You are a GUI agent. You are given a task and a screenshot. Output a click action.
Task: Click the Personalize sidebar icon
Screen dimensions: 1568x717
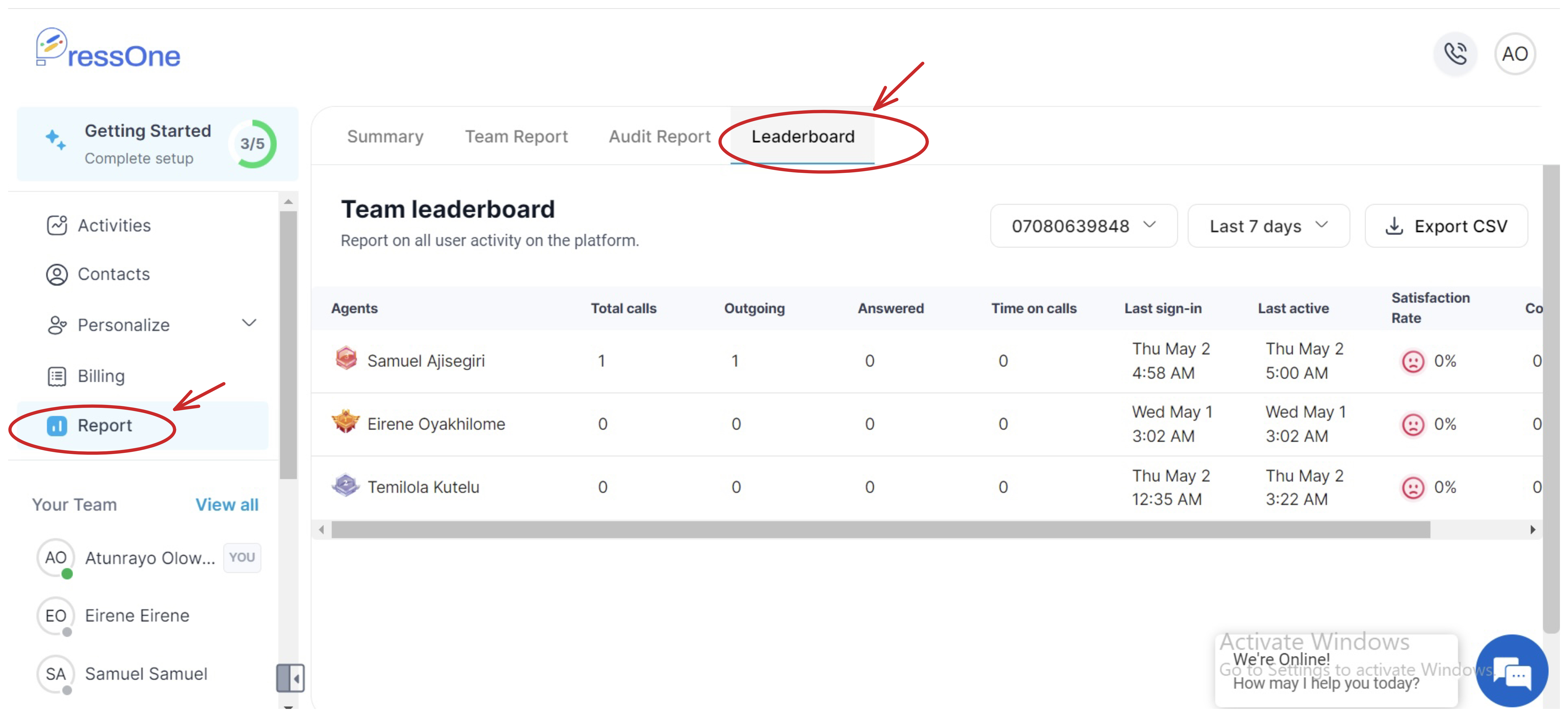pyautogui.click(x=57, y=325)
